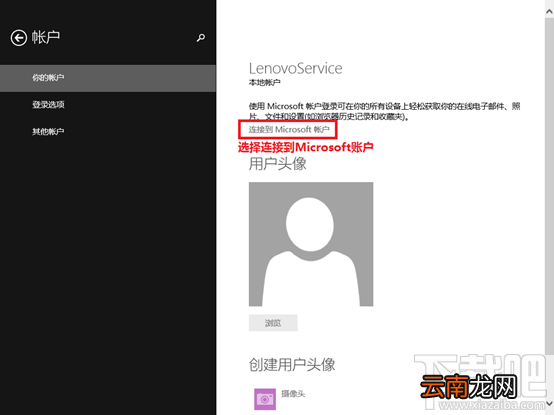Click the scrollbar down arrow
The width and height of the screenshot is (554, 415).
click(549, 403)
